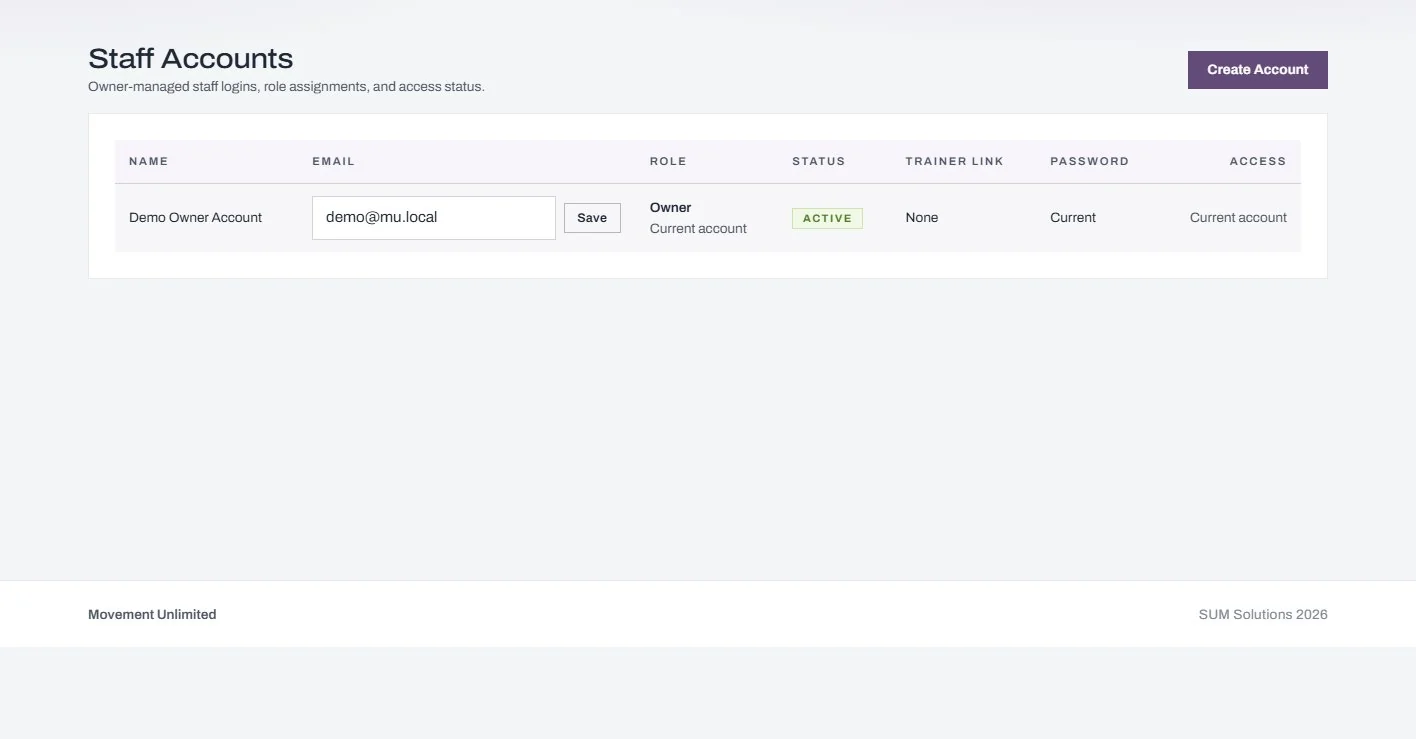Click the 'Owner' role text
The width and height of the screenshot is (1416, 739).
[x=670, y=208]
